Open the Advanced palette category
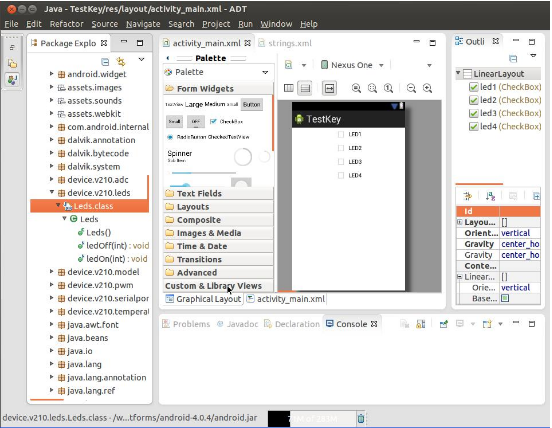 click(x=218, y=273)
